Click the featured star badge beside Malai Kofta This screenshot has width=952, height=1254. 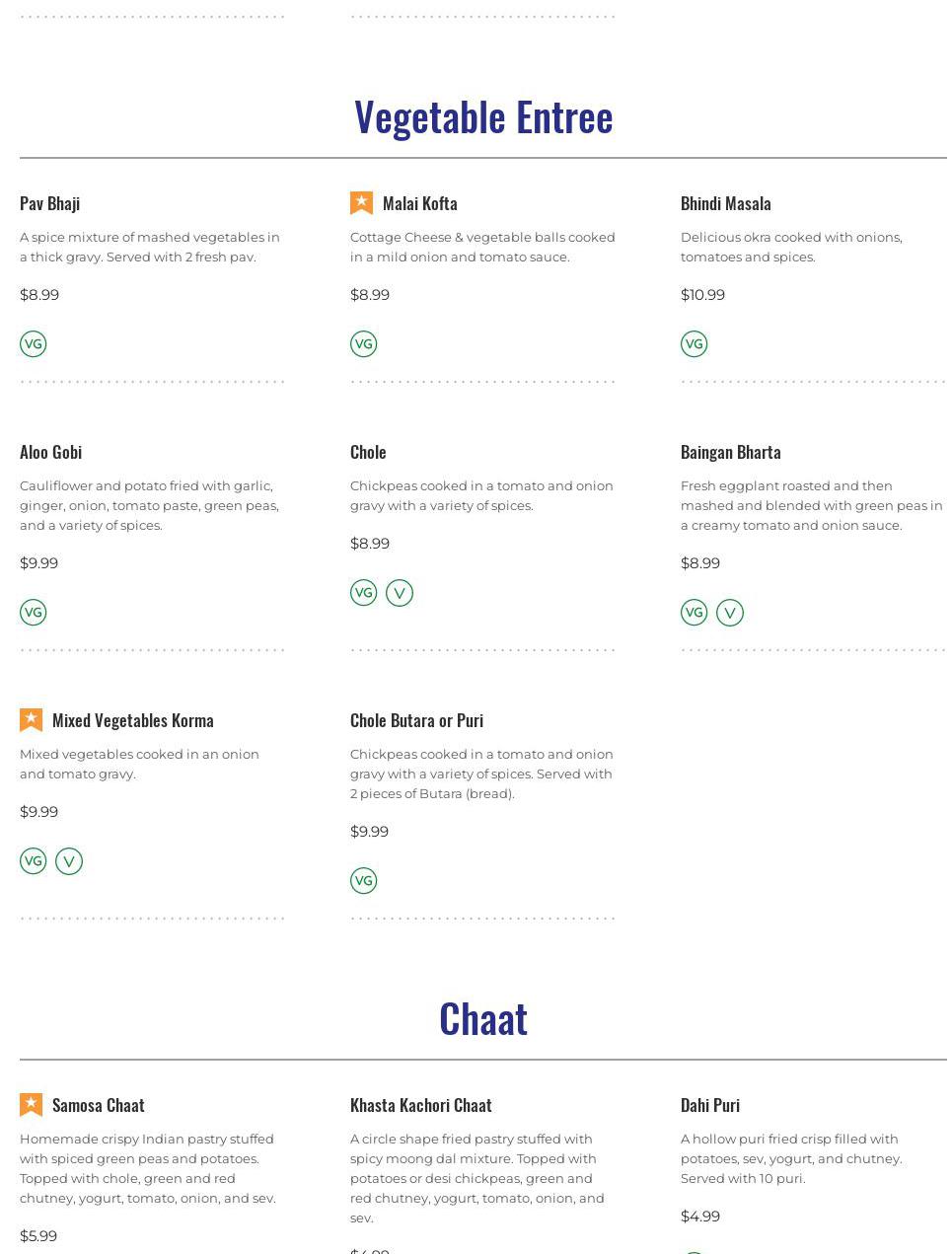pos(361,203)
